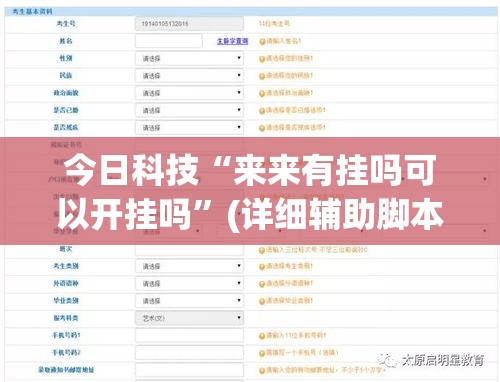Open the 性别 gender dropdown
The width and height of the screenshot is (500, 382).
(189, 58)
